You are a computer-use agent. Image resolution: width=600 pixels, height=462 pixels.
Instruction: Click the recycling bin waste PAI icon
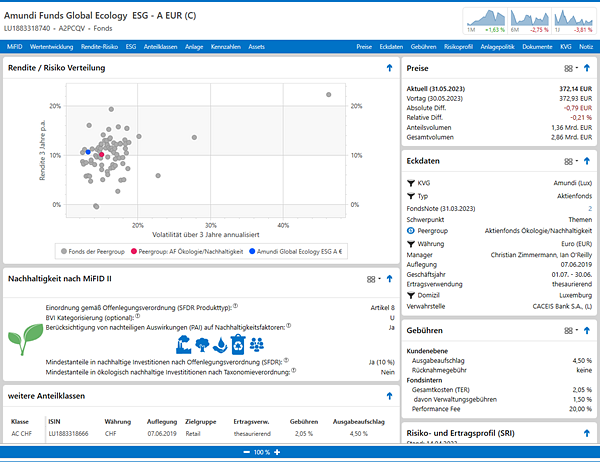(238, 344)
